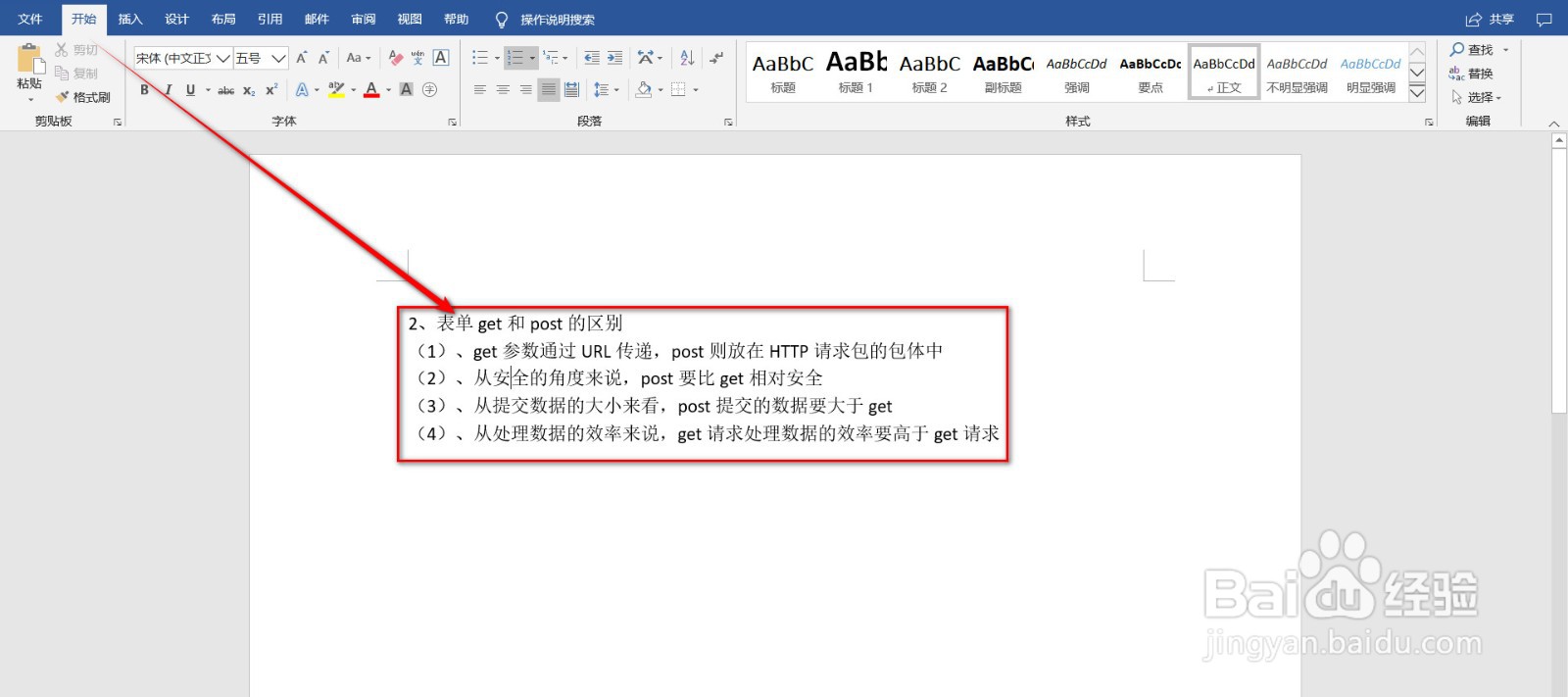Collapse the ribbon with the chevron

[x=1553, y=124]
